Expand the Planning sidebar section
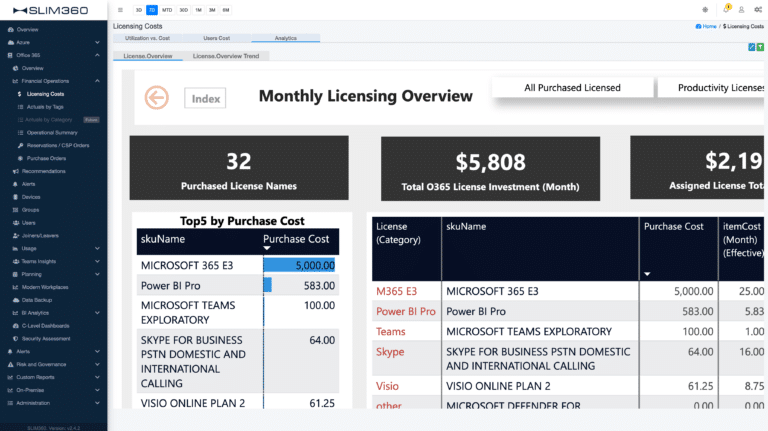768x431 pixels. pyautogui.click(x=53, y=274)
